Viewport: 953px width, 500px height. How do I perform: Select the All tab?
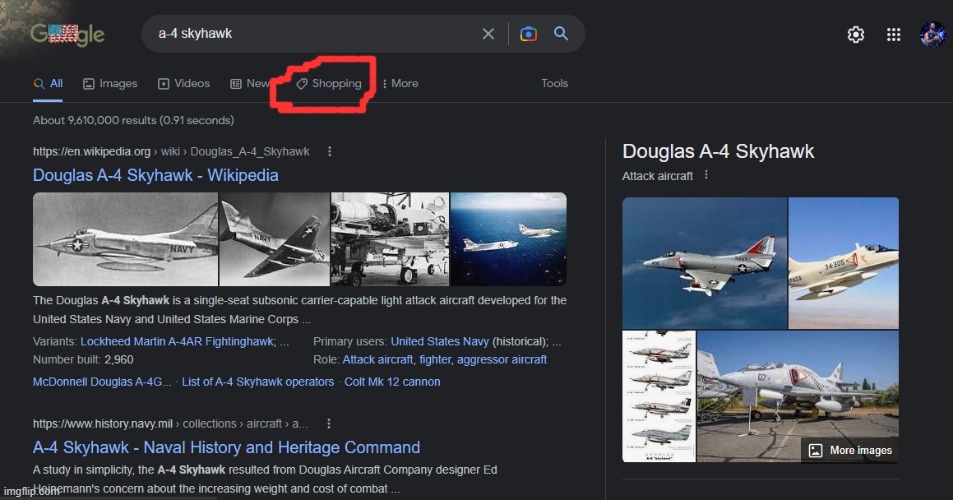coord(49,84)
